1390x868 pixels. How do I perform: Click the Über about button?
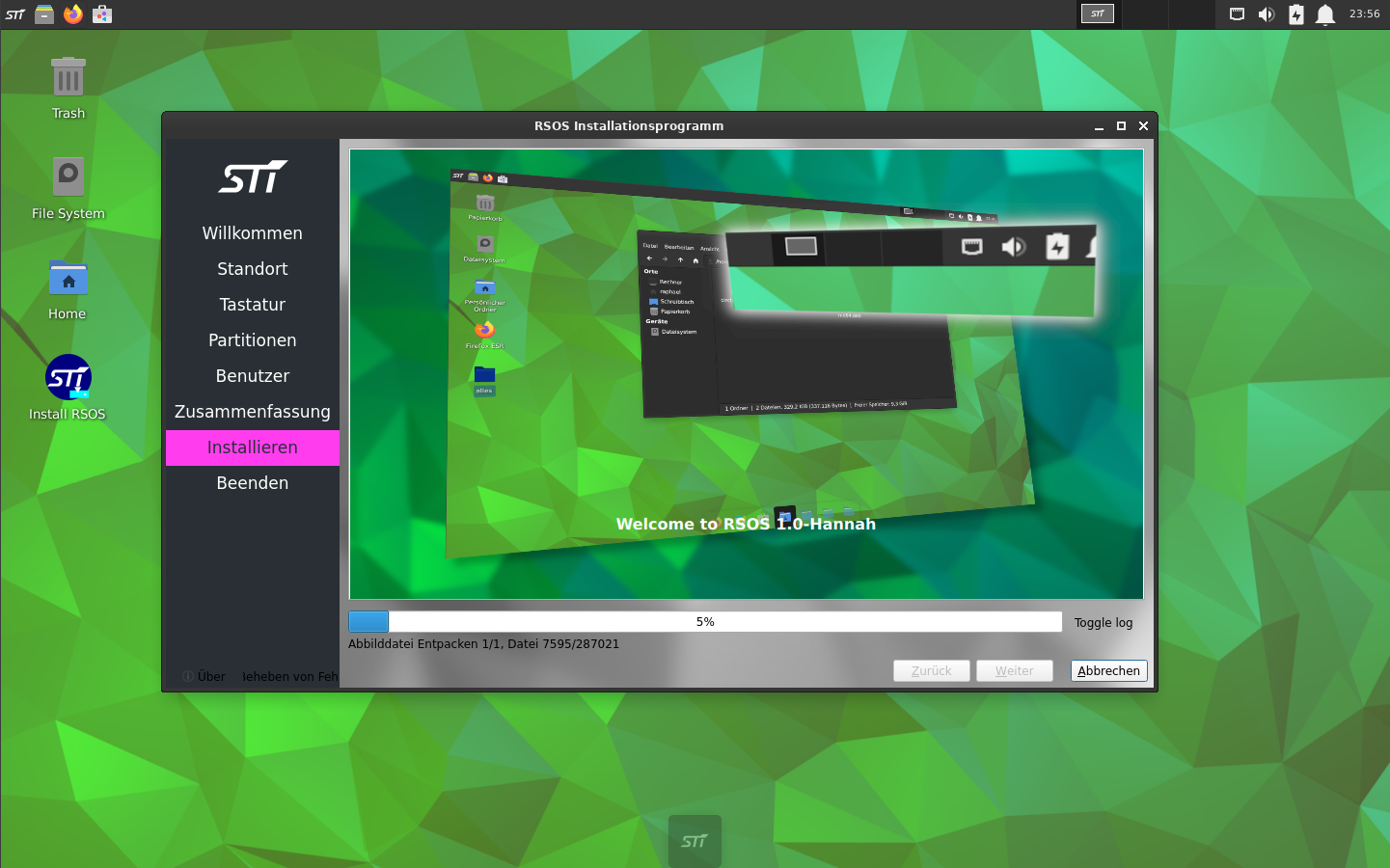204,677
